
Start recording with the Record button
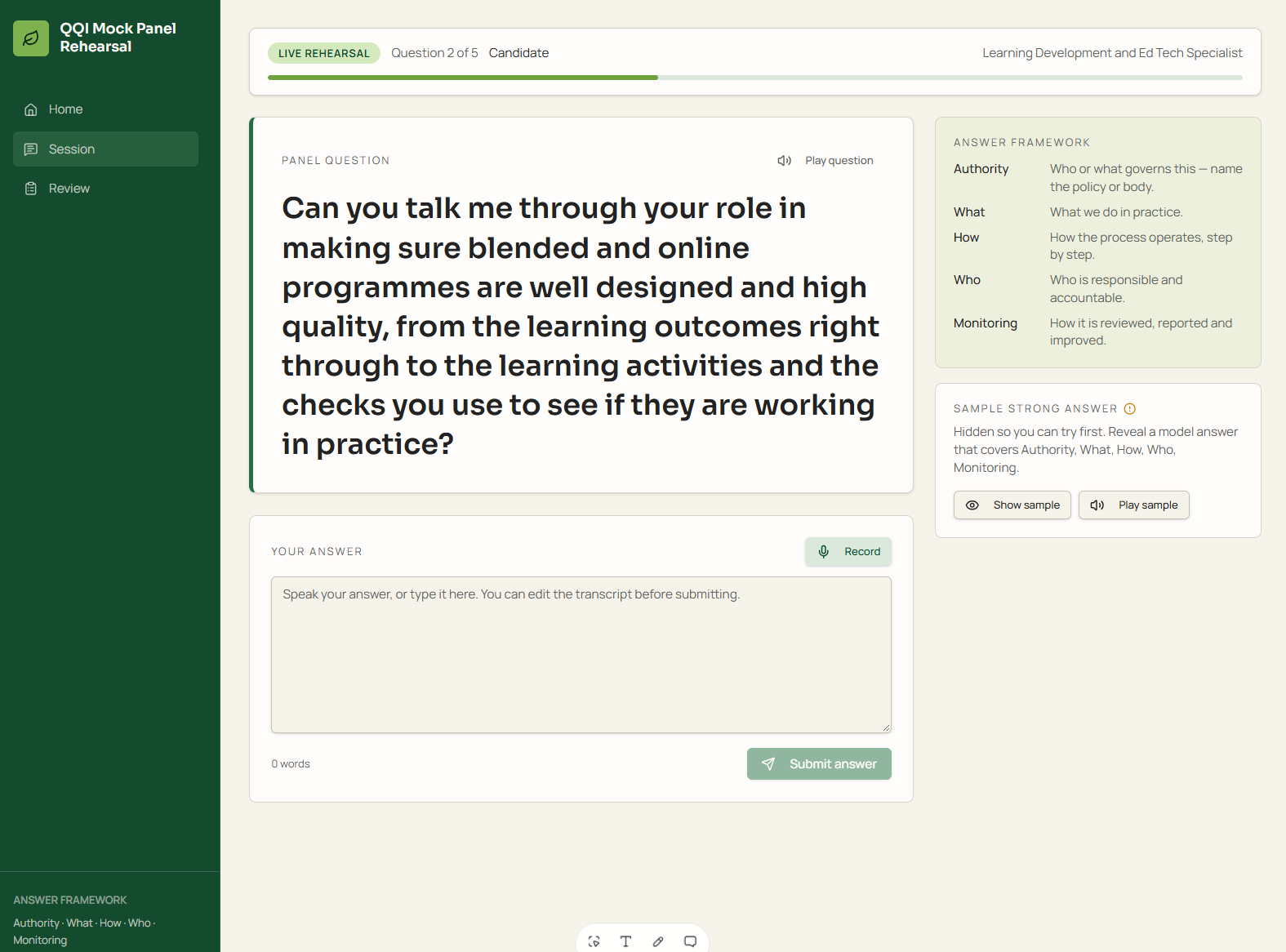coord(848,552)
